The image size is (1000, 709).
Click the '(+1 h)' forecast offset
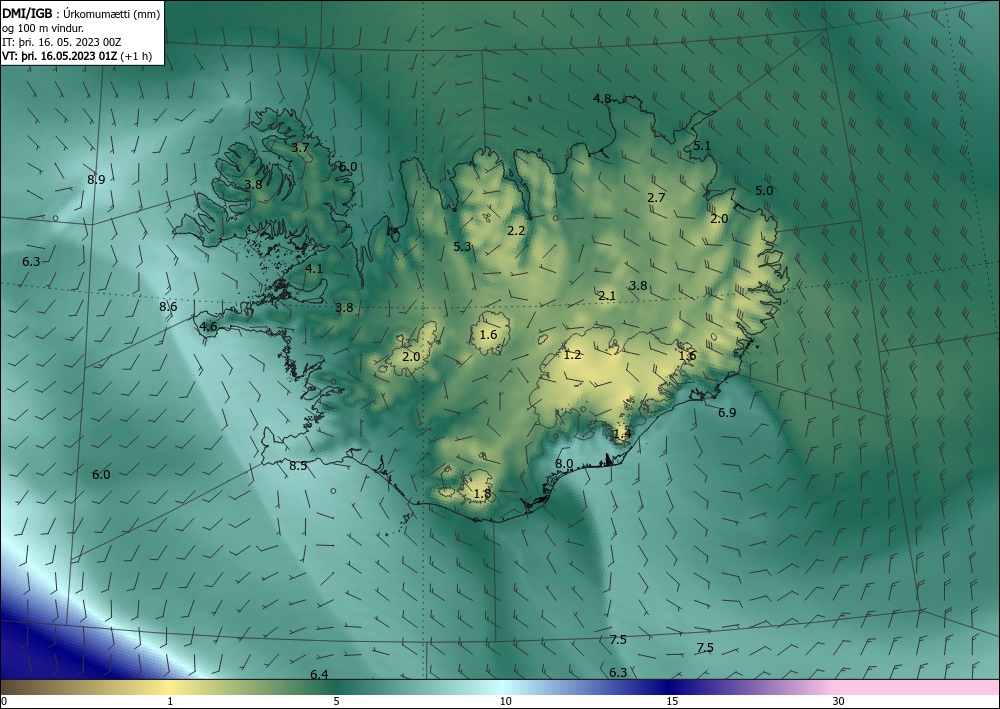[x=136, y=56]
